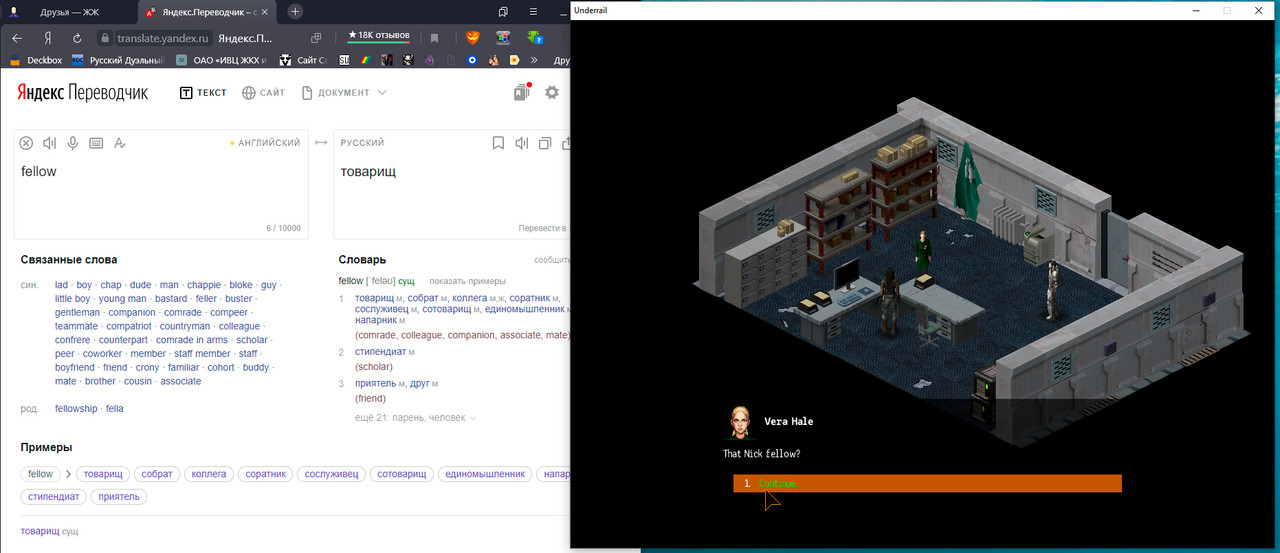
Task: Select the example chip 'сослуживец'
Action: pos(331,474)
